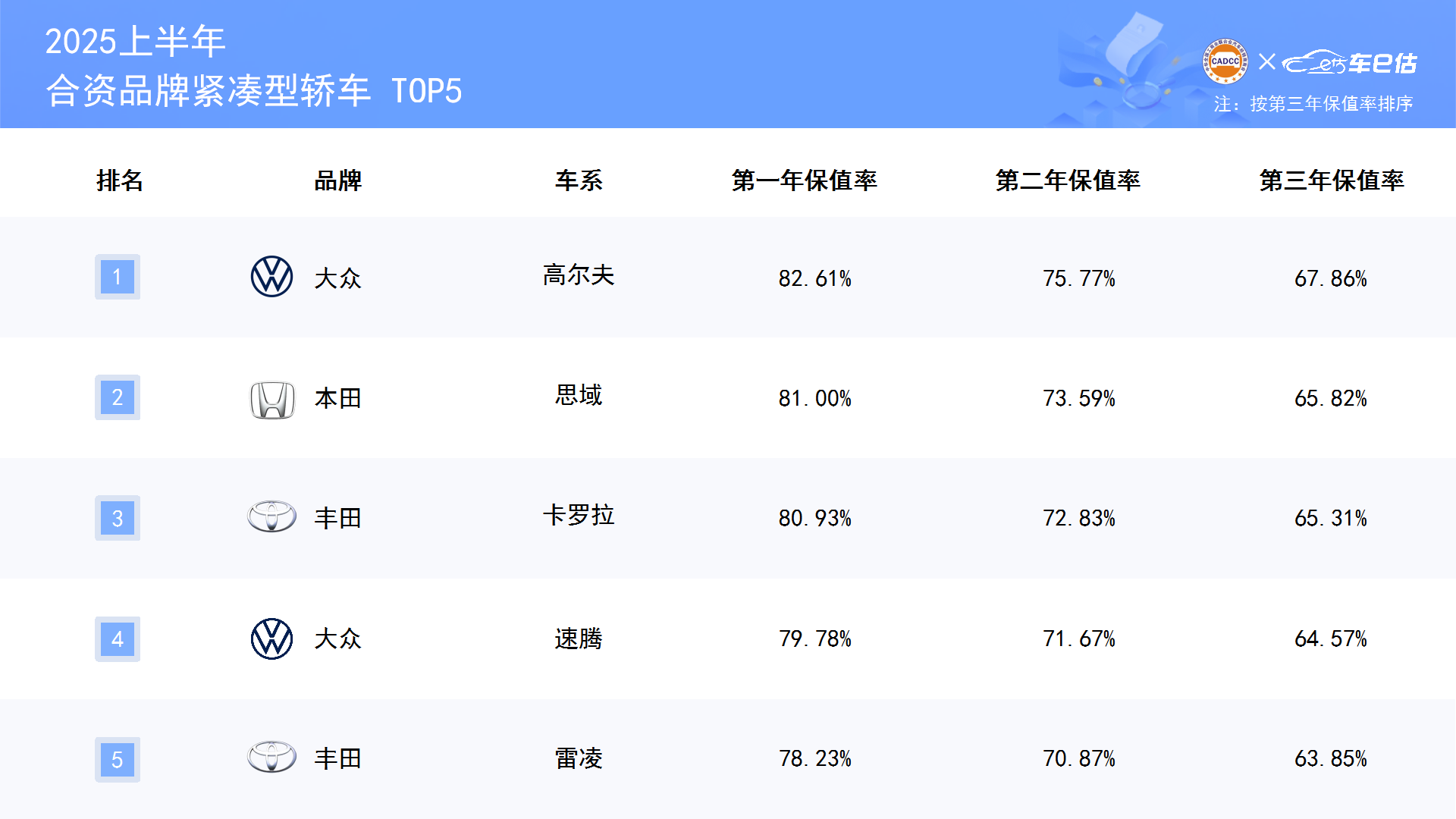Click the Volkswagen logo in the 速腾 row
This screenshot has width=1456, height=819.
pos(271,639)
